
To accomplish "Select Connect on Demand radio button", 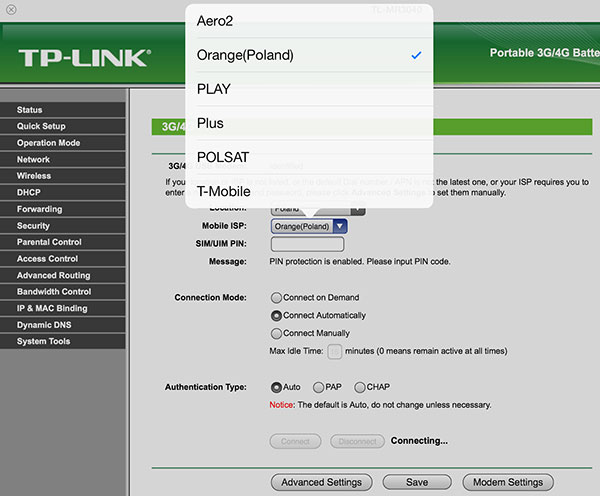I will tap(276, 297).
